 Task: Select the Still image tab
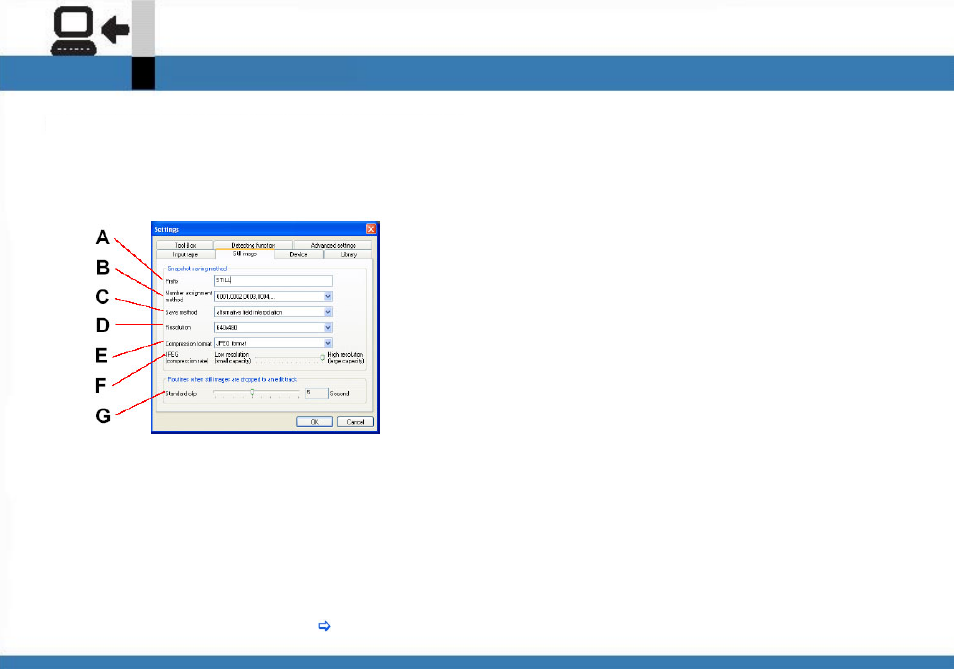(x=245, y=254)
